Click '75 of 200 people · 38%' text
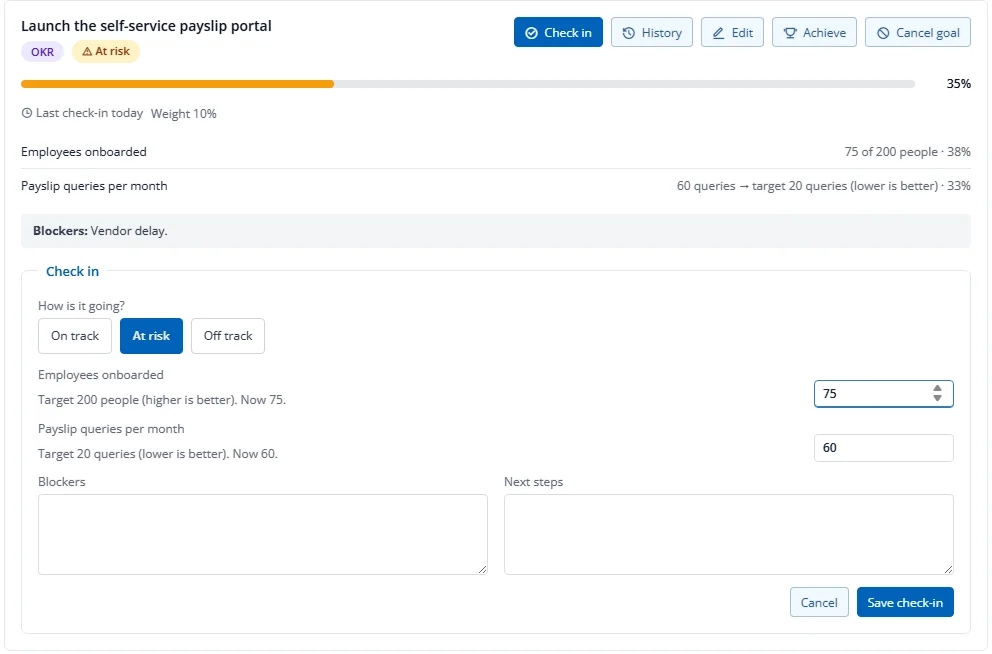992x654 pixels. (x=907, y=152)
